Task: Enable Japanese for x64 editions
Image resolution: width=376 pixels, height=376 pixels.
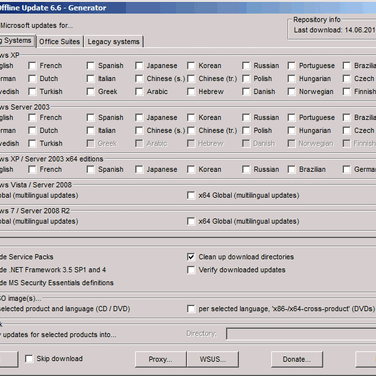Action: pos(139,170)
